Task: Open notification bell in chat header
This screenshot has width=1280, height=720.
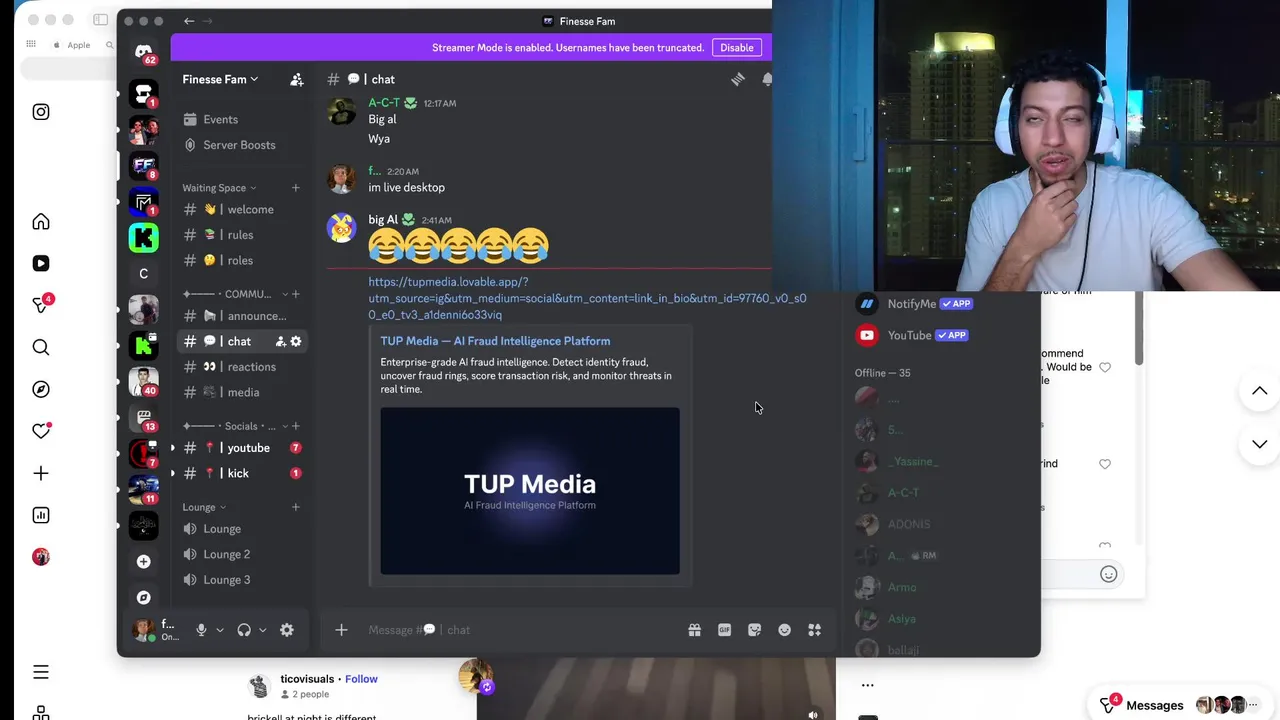Action: coord(767,79)
